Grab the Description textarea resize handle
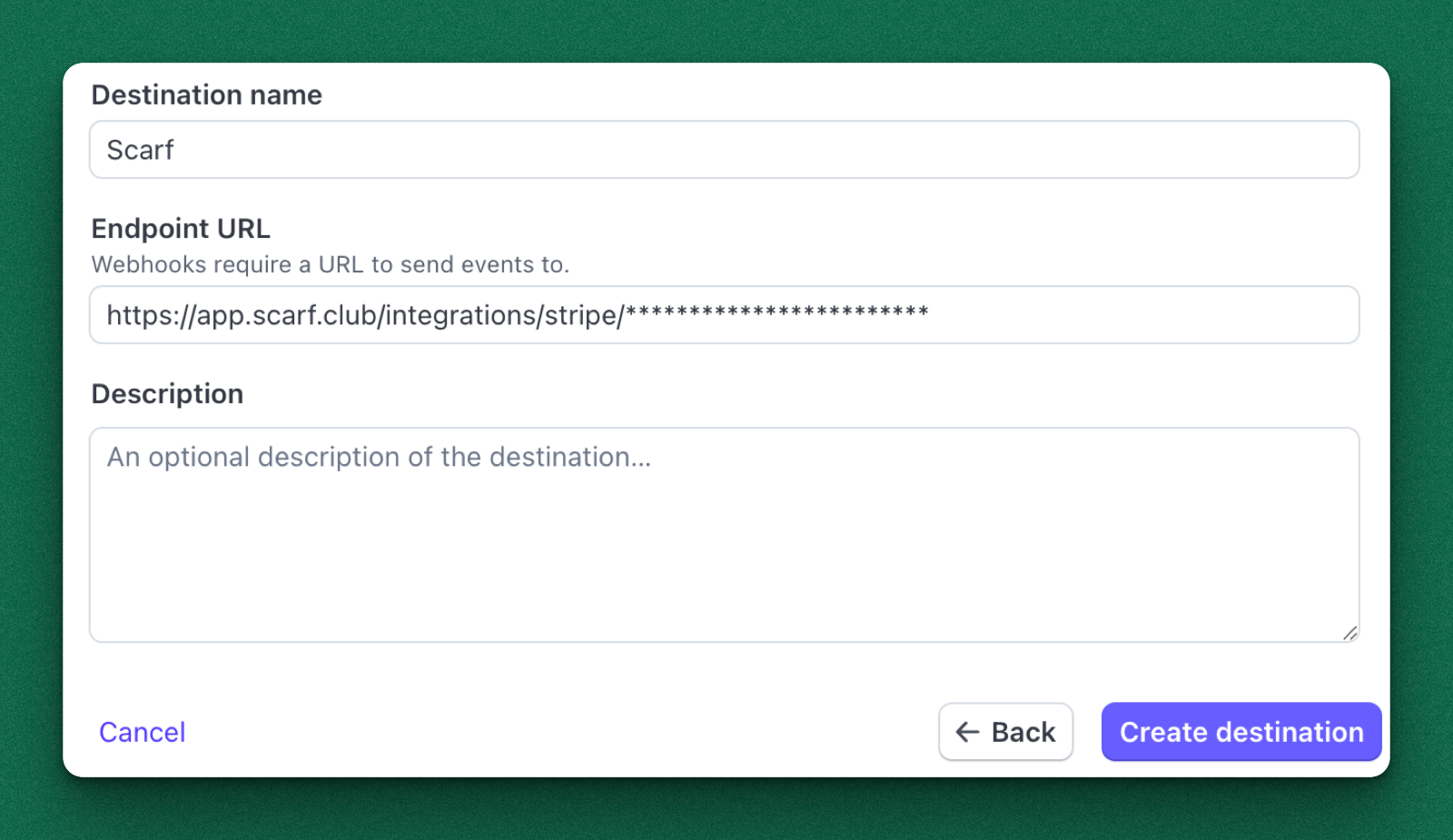 click(x=1349, y=633)
